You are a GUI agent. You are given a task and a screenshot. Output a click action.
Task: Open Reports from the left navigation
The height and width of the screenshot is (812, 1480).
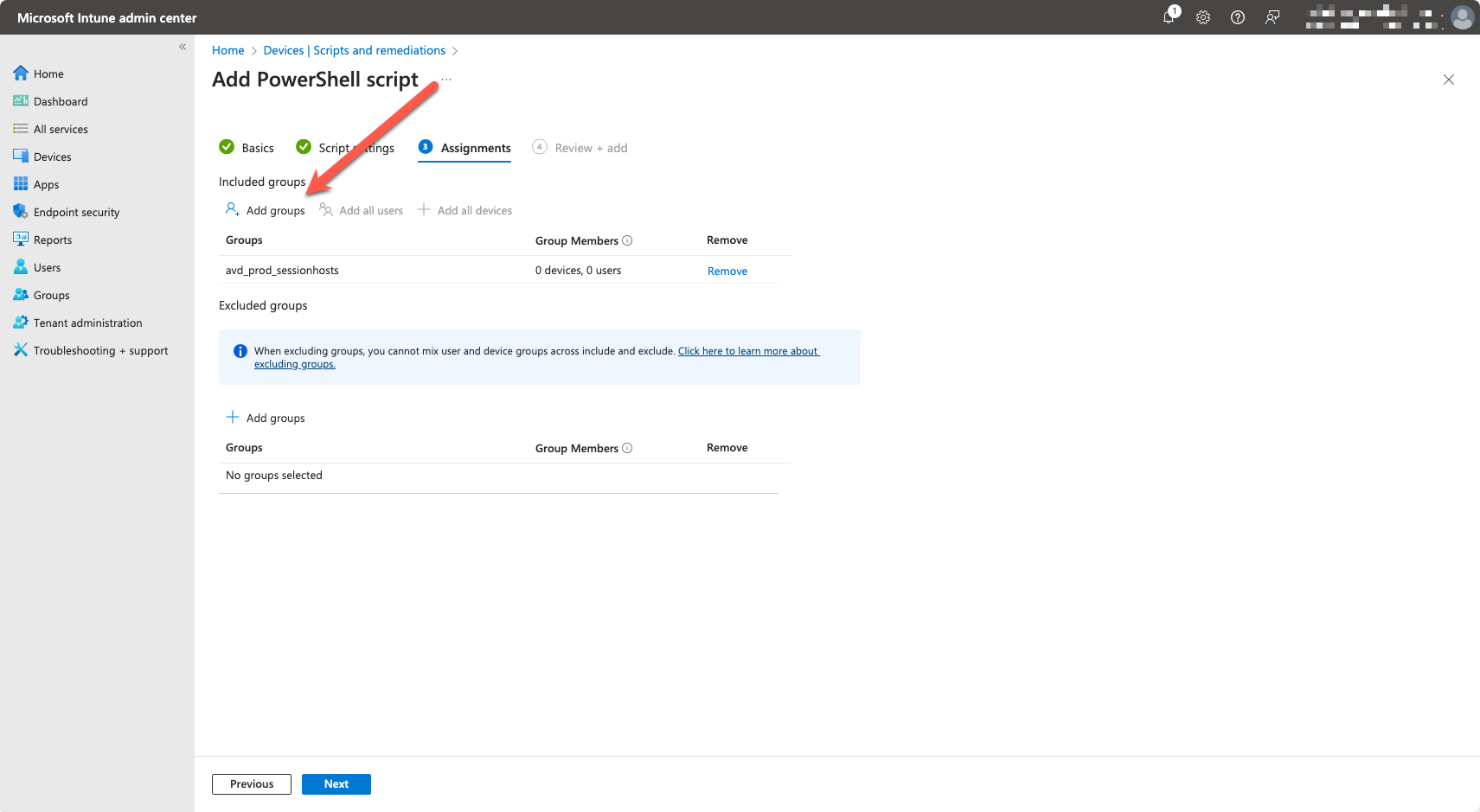point(53,239)
